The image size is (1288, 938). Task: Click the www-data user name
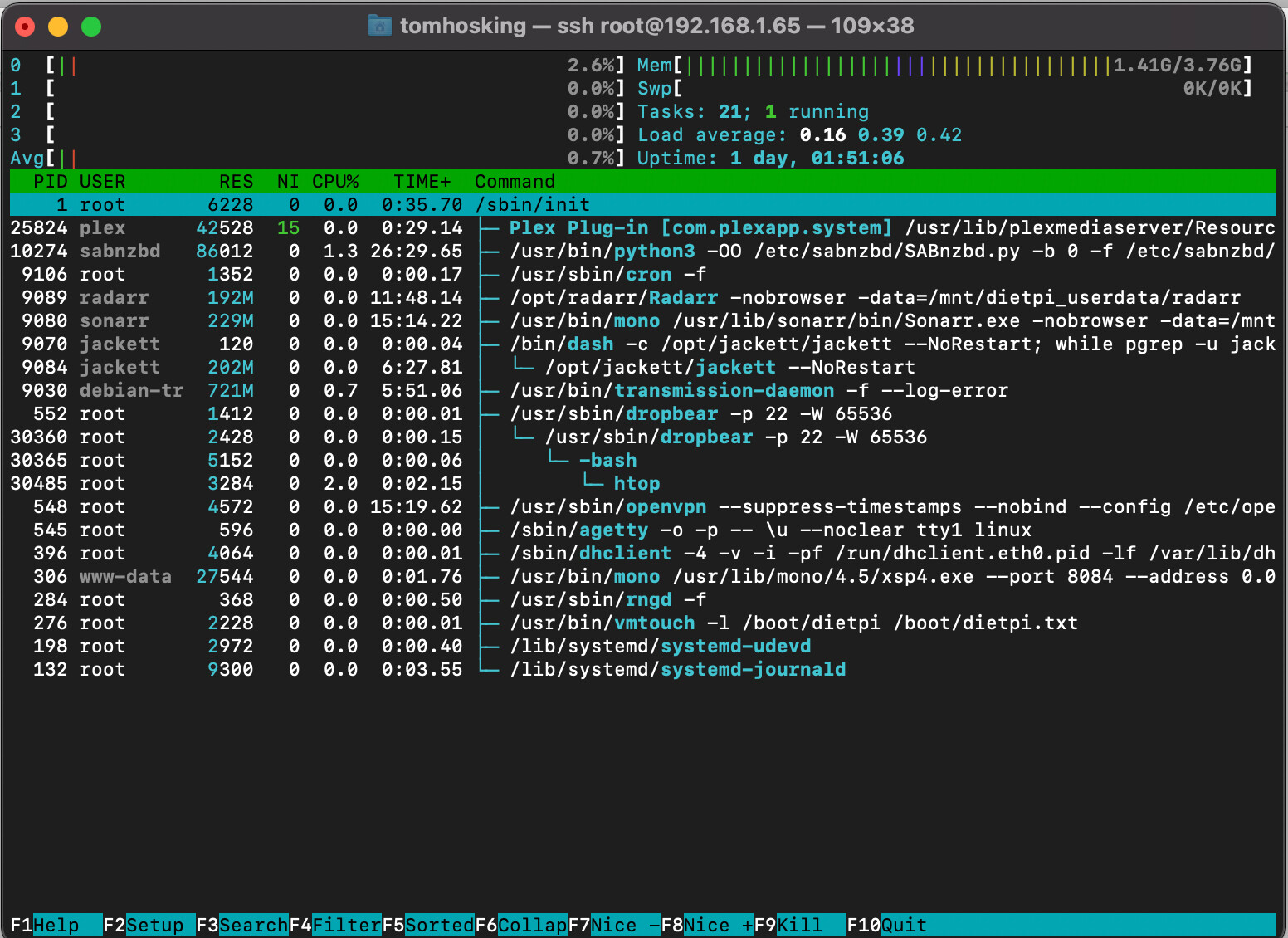126,576
